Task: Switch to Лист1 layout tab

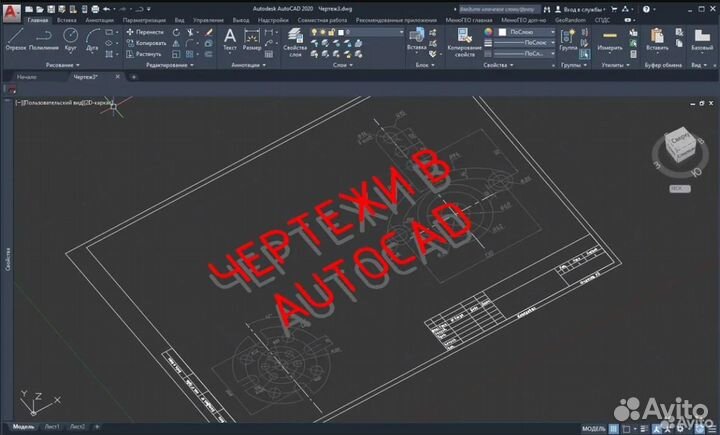Action: [51, 427]
